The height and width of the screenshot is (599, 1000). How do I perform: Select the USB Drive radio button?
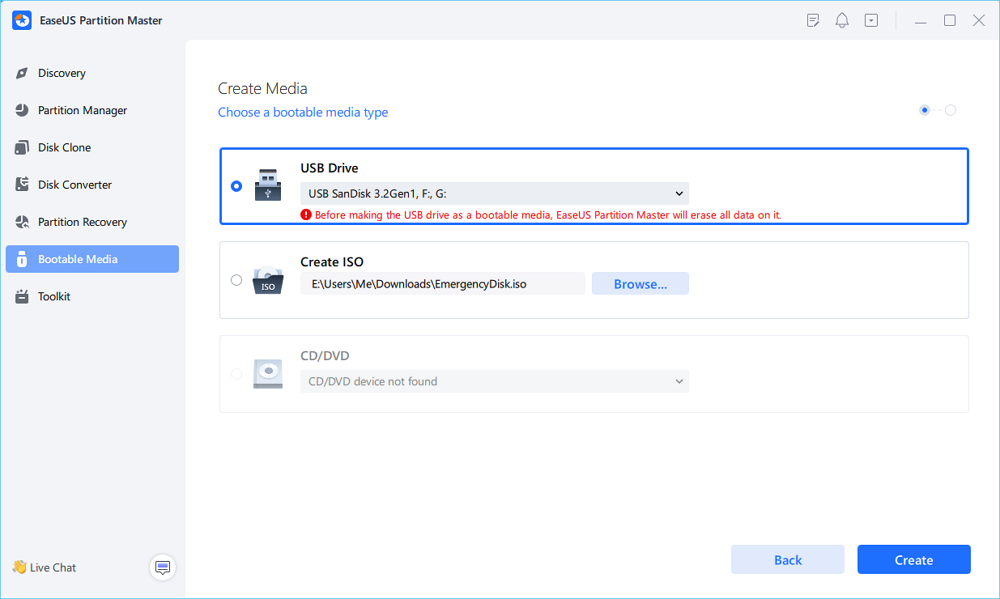click(x=236, y=186)
